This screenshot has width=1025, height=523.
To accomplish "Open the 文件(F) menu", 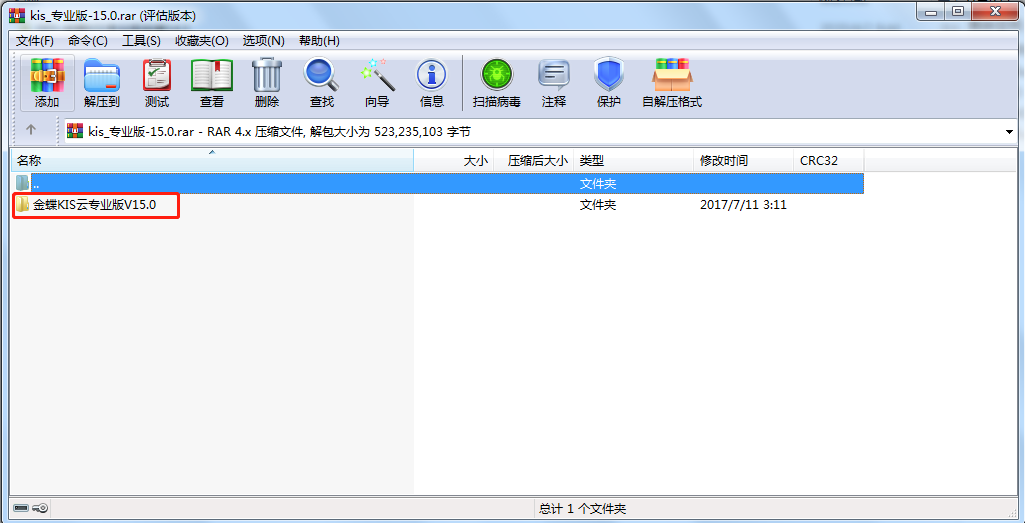I will 35,41.
